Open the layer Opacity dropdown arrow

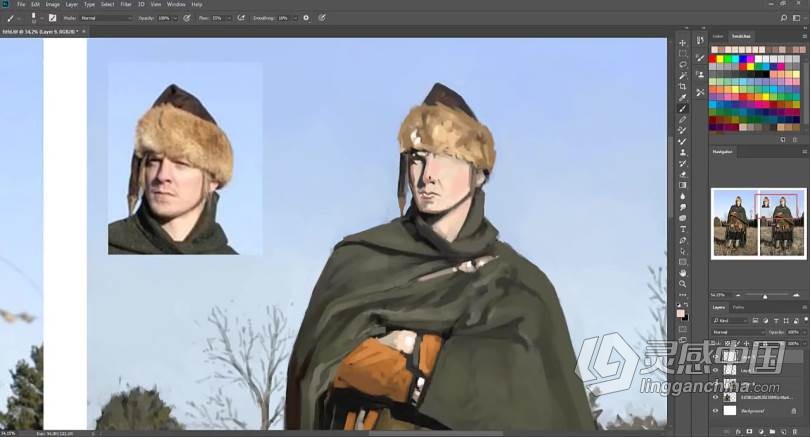click(803, 332)
